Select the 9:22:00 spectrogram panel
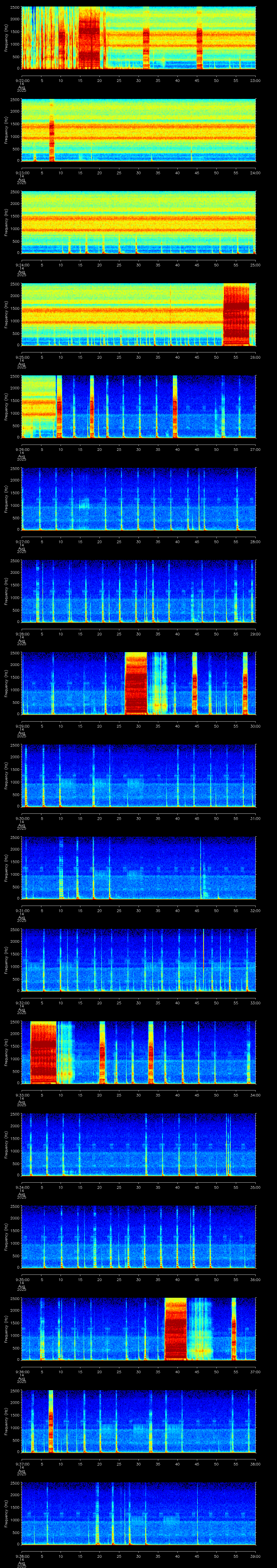 tap(139, 38)
